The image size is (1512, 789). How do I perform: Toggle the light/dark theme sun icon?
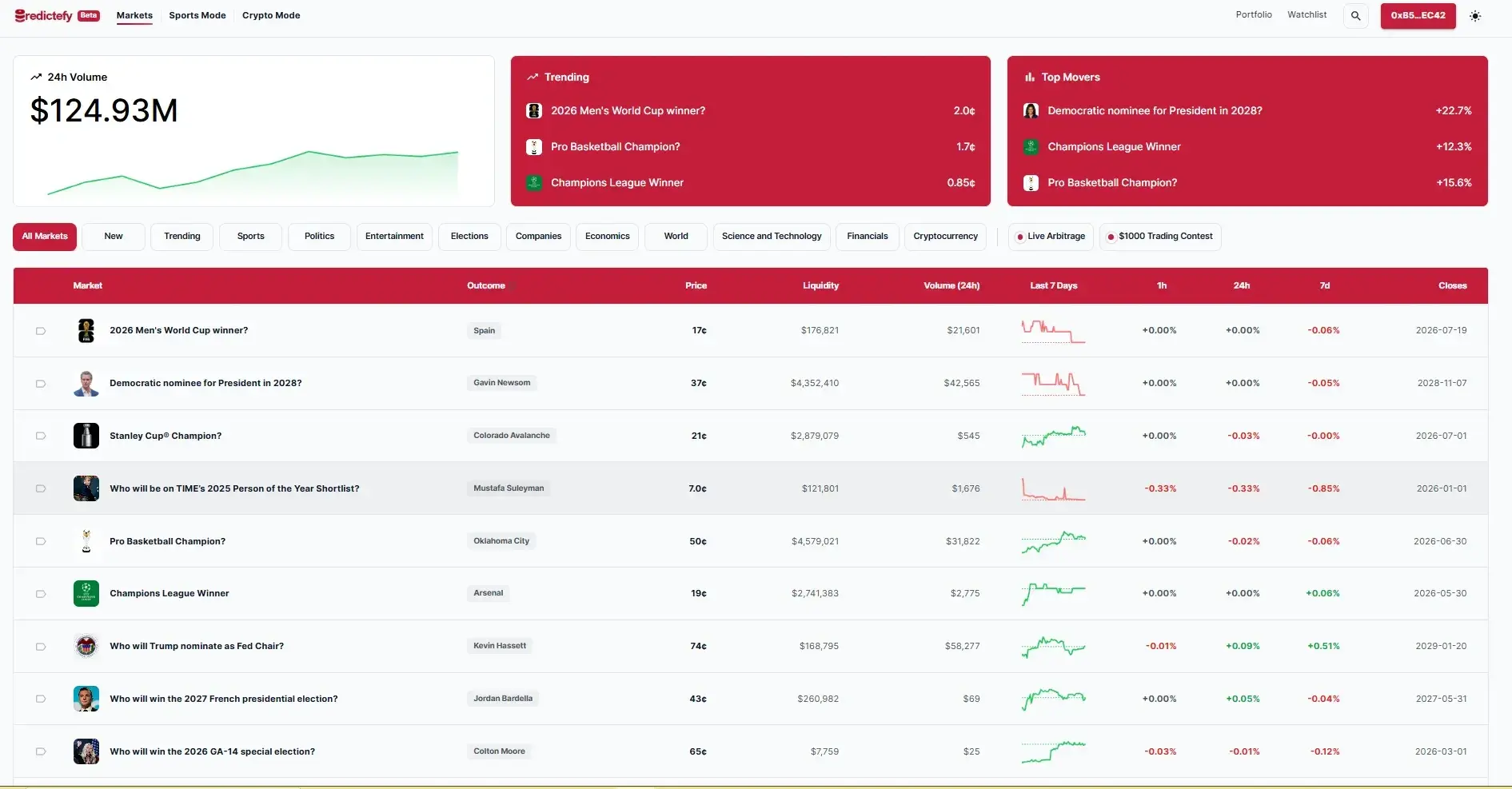(x=1475, y=16)
